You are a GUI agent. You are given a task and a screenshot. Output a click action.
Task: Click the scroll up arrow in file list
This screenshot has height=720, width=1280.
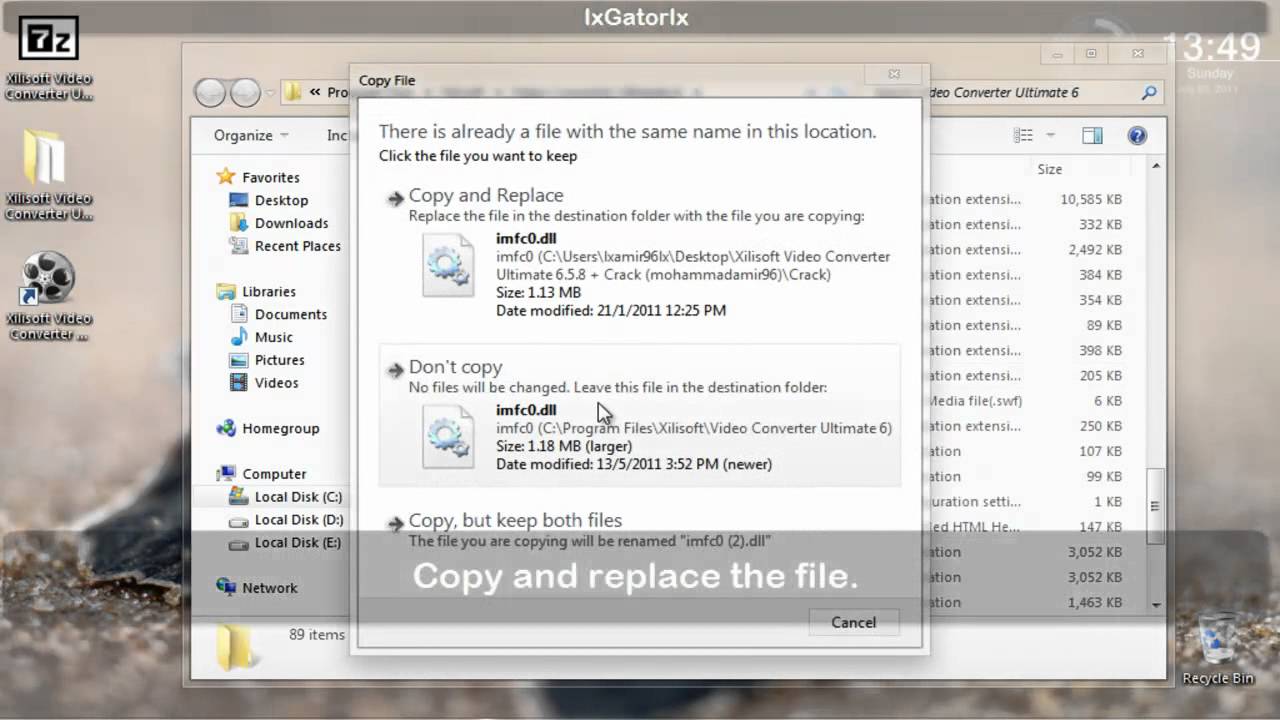click(x=1156, y=167)
